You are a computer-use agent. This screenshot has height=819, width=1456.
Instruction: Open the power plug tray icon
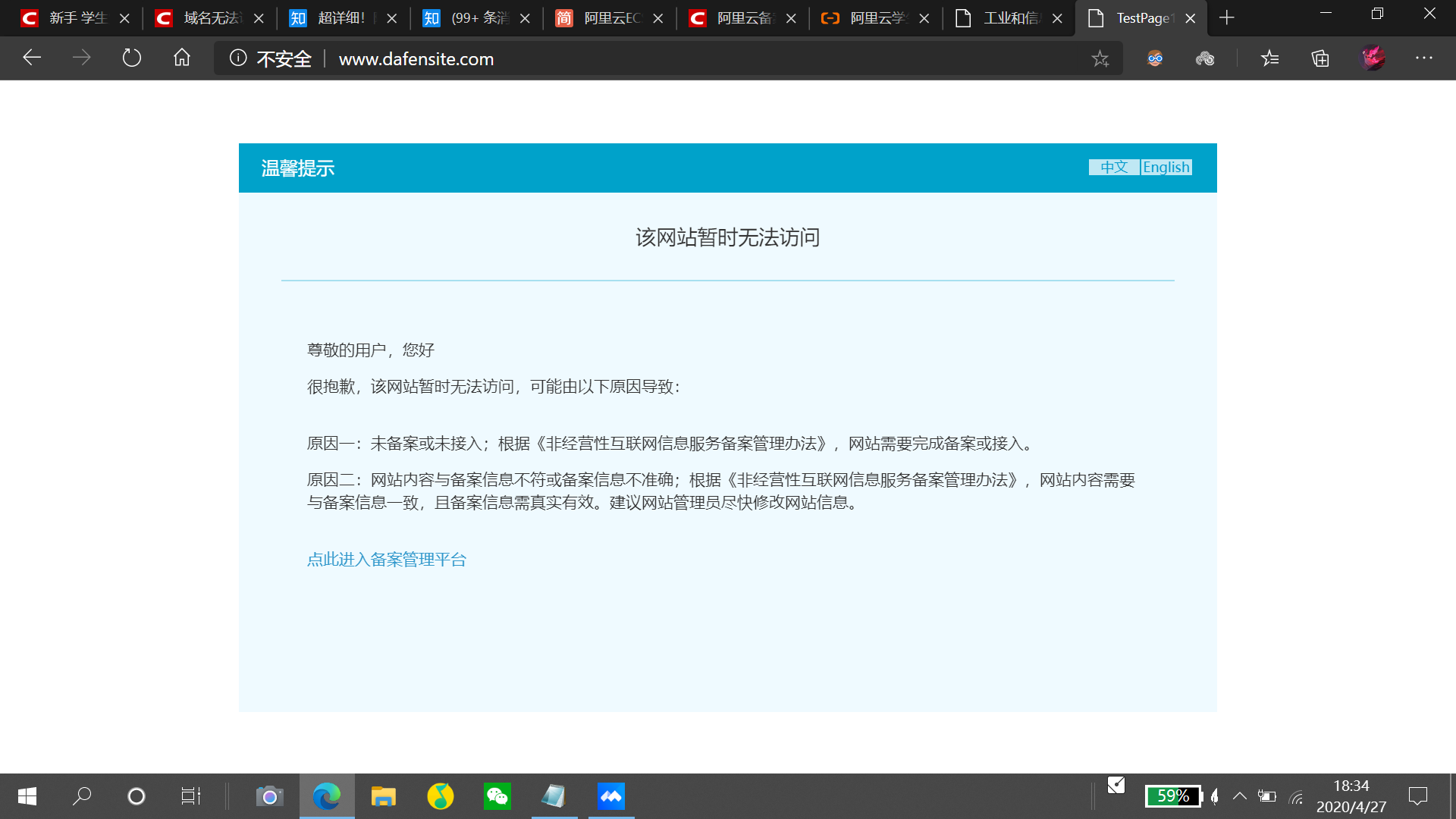tap(1267, 796)
